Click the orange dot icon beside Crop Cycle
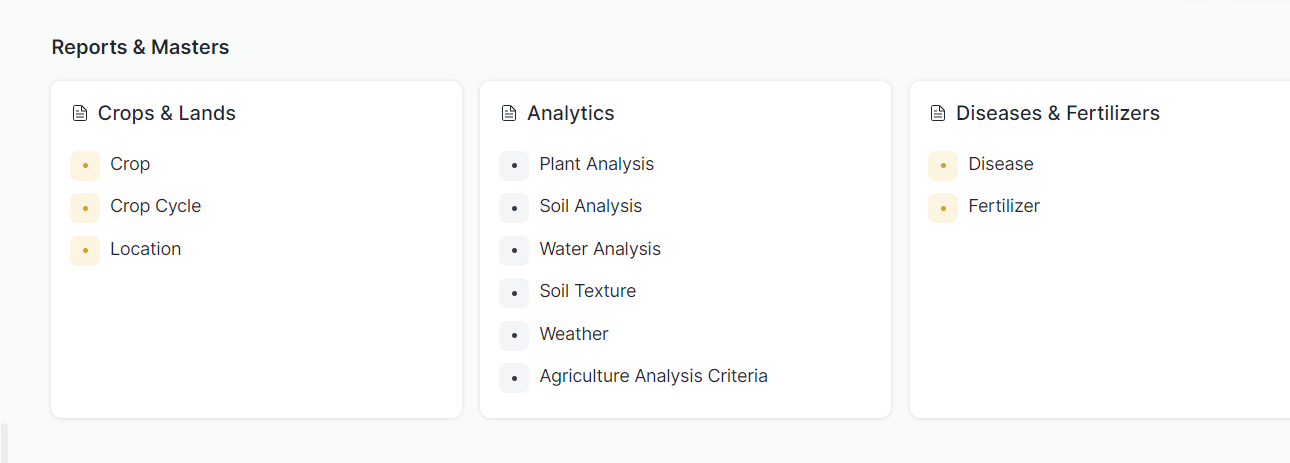 [85, 207]
